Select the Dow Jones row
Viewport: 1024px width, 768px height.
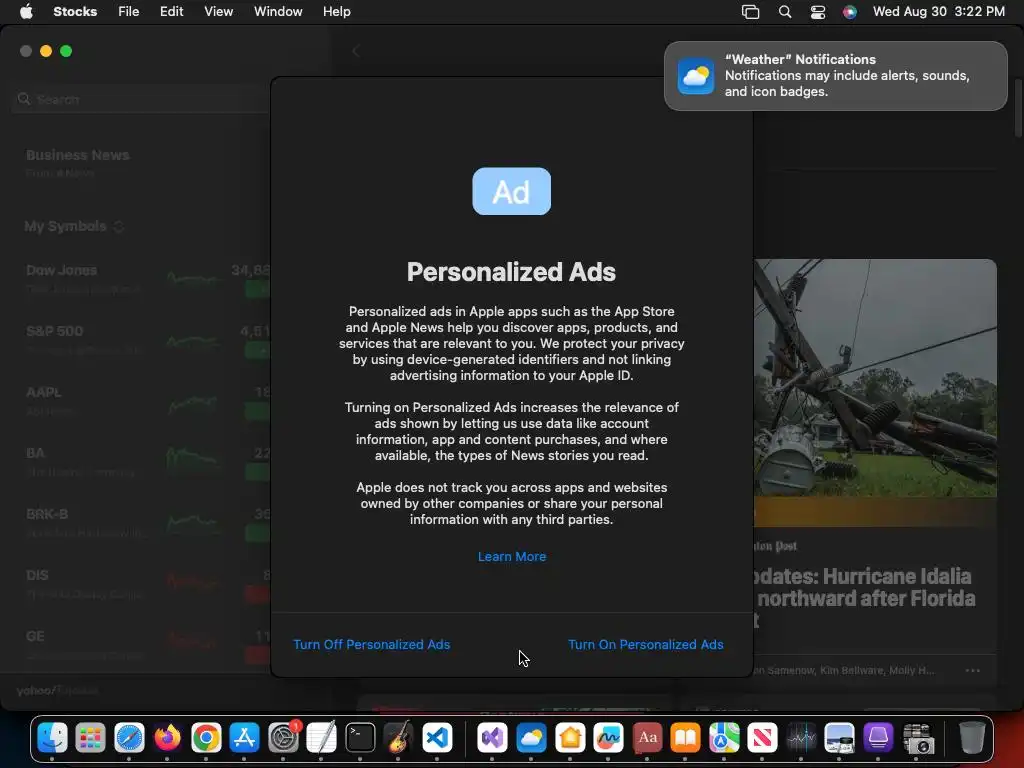[x=148, y=280]
